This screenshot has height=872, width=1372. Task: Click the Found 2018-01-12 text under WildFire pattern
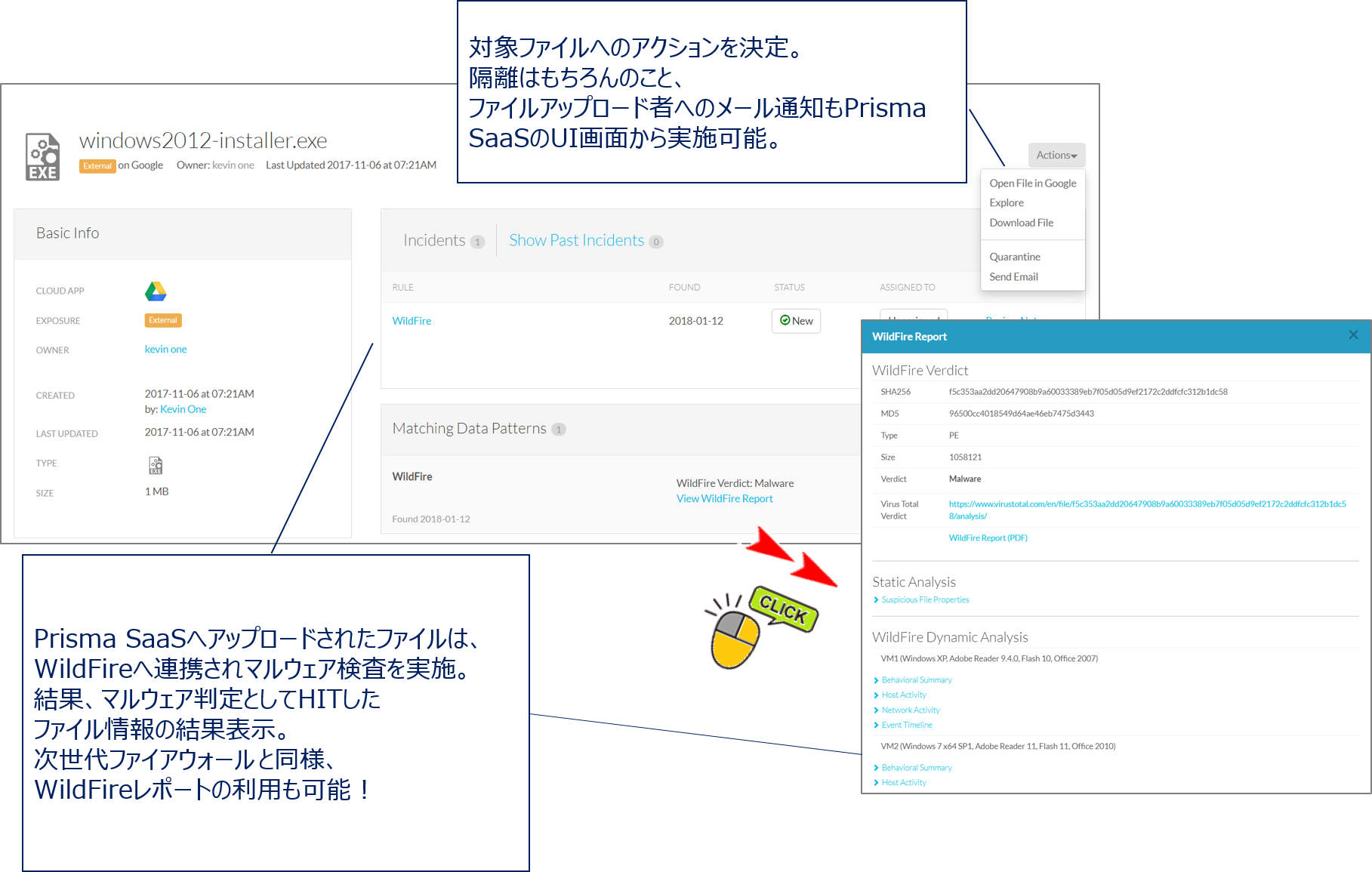point(430,519)
